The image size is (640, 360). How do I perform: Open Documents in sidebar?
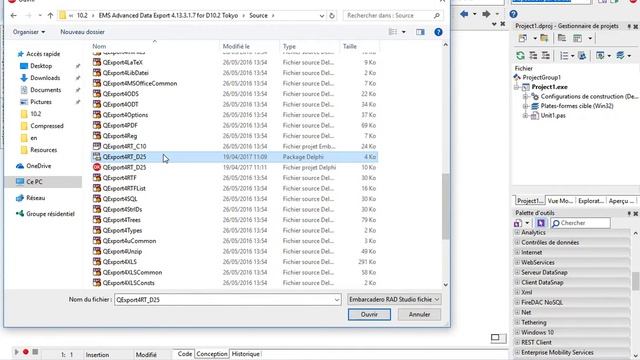pos(45,90)
